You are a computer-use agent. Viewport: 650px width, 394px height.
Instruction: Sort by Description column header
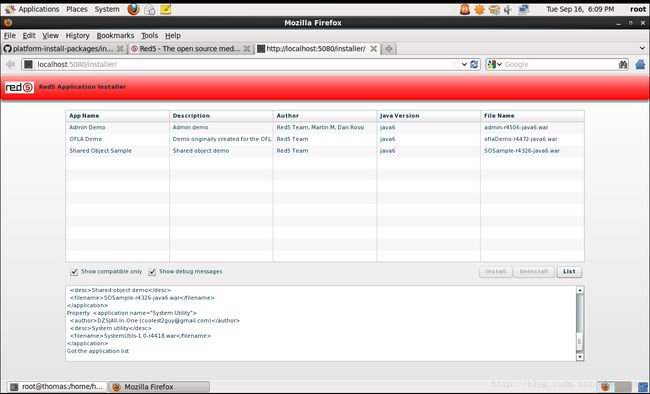click(x=221, y=116)
